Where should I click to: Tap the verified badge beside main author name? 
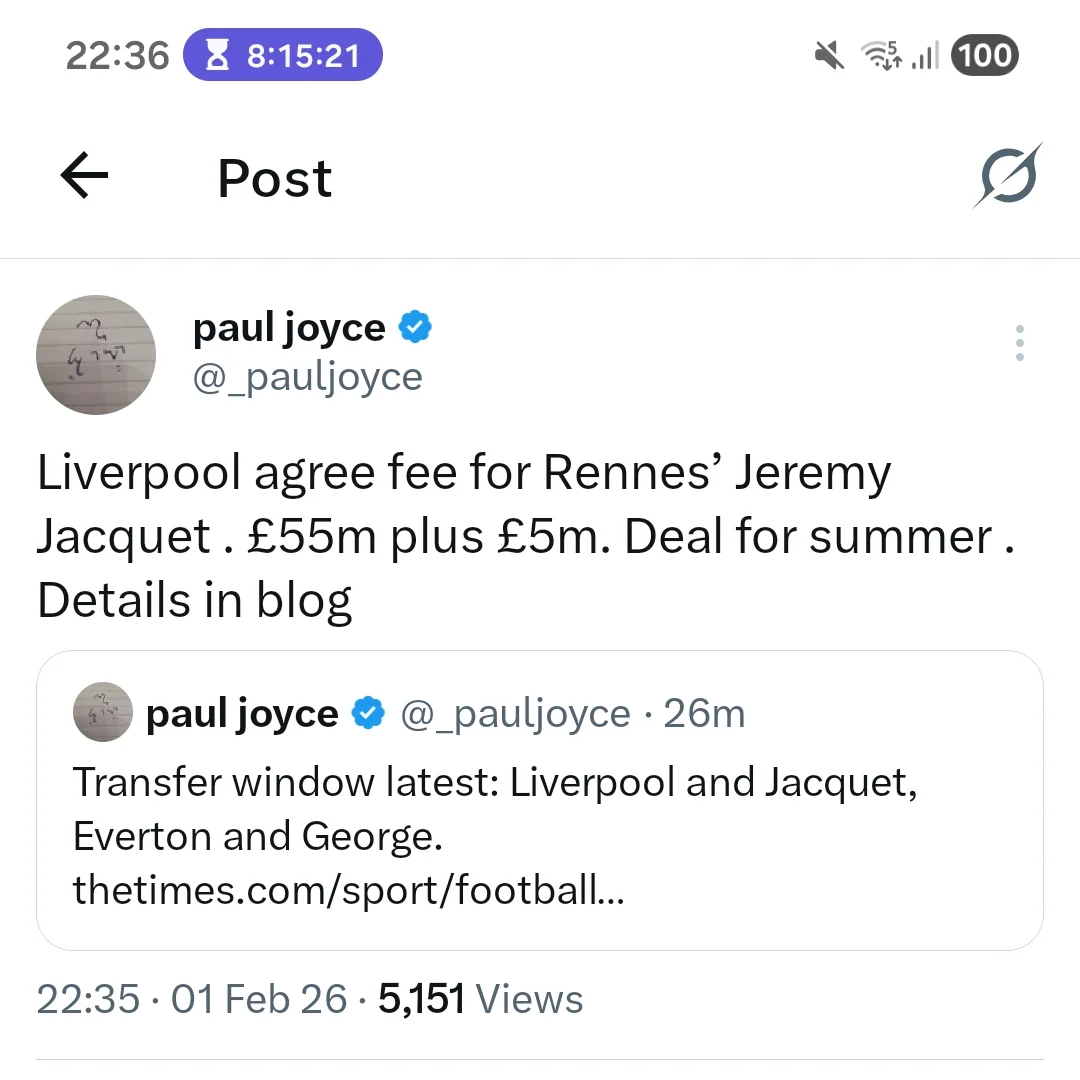coord(415,327)
